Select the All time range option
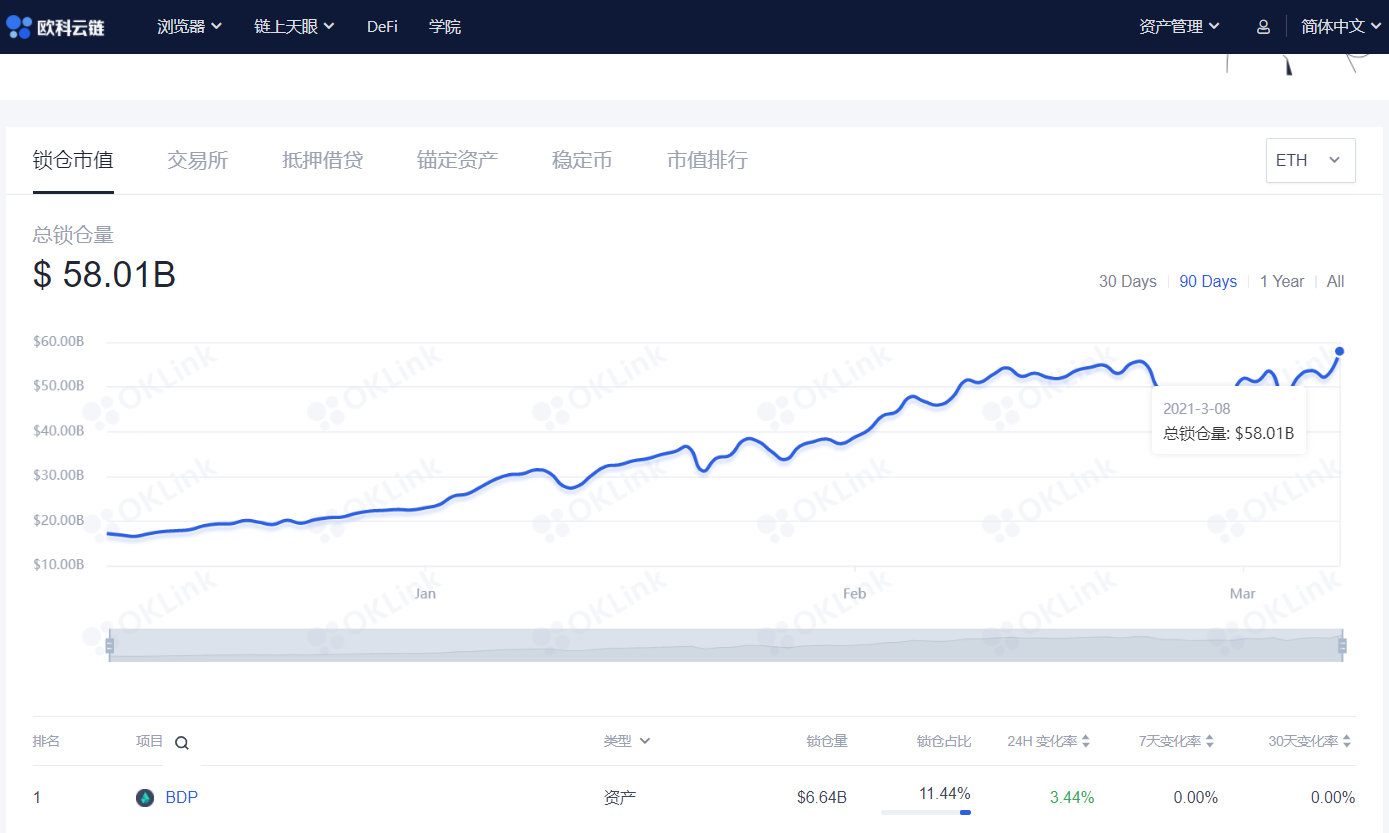The width and height of the screenshot is (1389, 833). (1335, 281)
